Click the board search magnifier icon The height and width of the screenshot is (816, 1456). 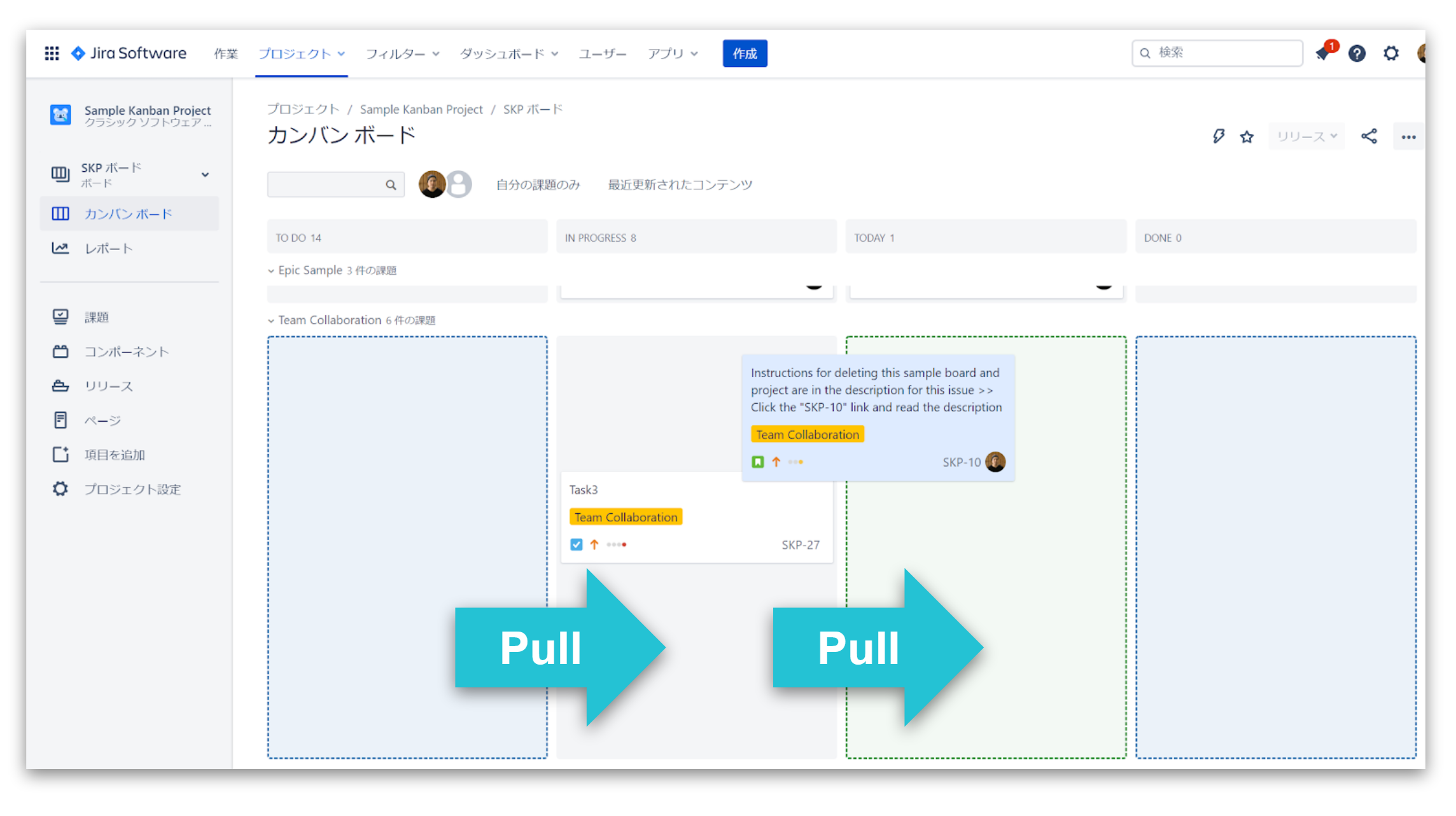pyautogui.click(x=391, y=185)
